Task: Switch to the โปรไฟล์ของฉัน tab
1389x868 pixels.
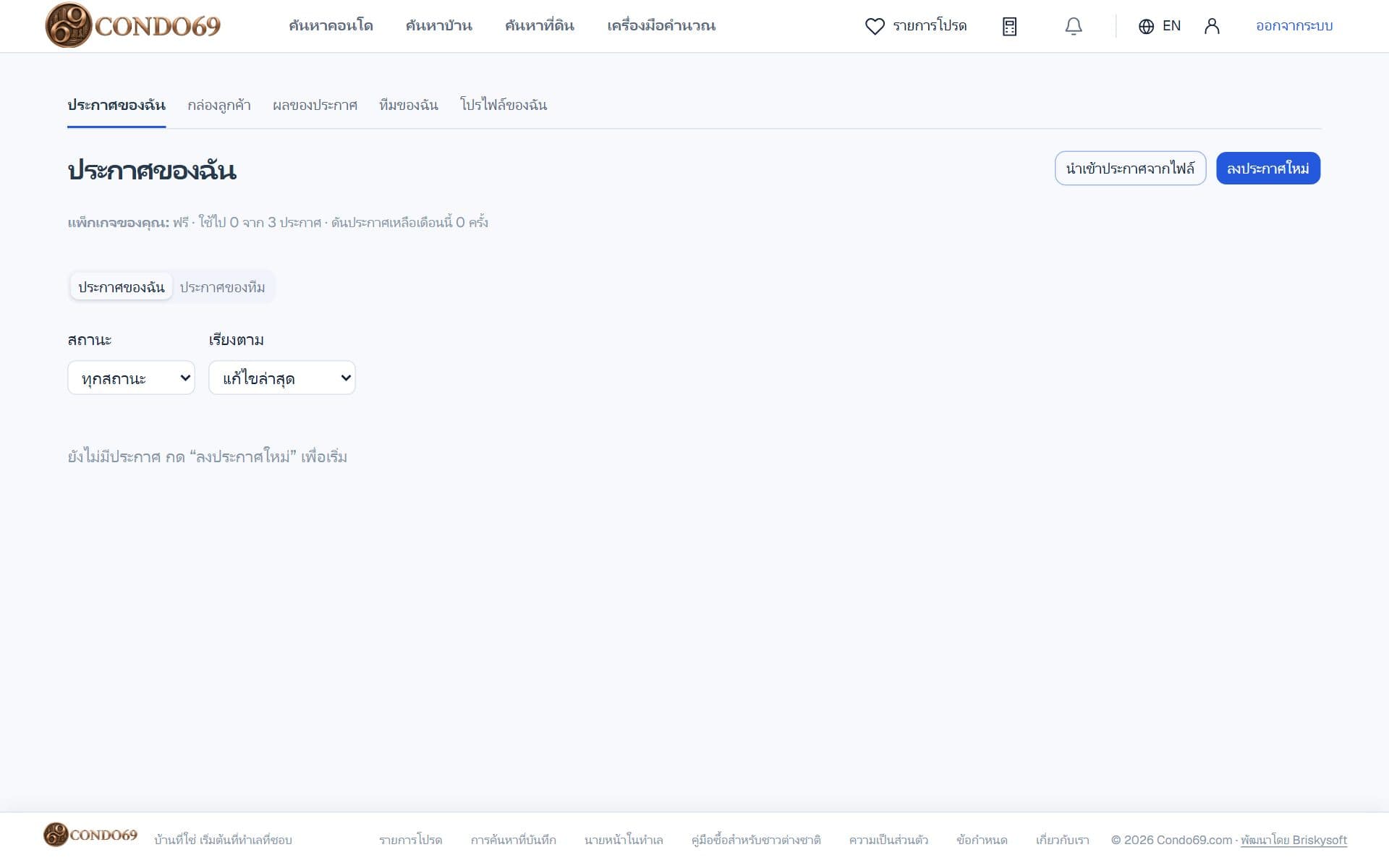Action: pos(504,106)
